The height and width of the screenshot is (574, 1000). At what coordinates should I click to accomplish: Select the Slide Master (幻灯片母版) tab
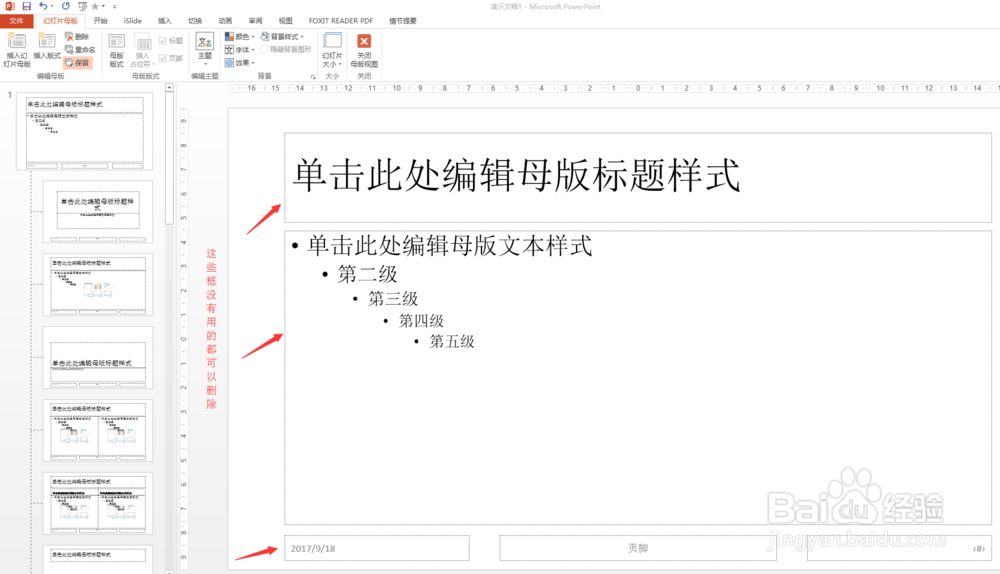[61, 21]
